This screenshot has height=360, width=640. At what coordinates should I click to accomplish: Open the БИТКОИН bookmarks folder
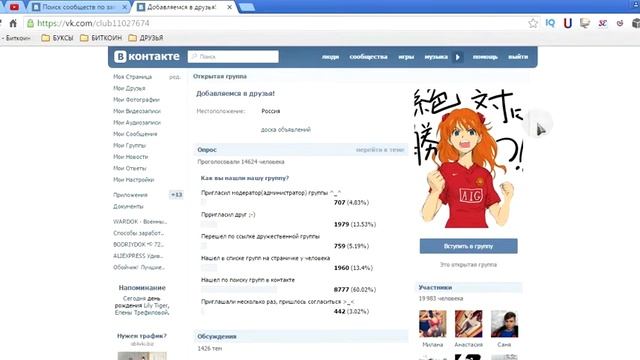pos(101,38)
